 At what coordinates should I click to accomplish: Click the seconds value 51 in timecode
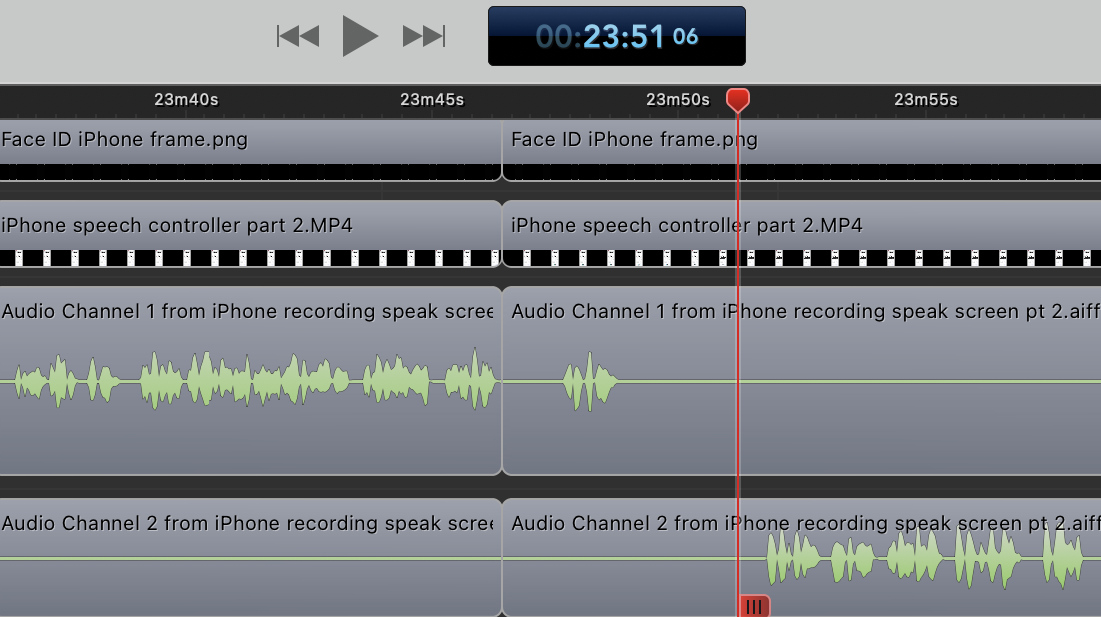tap(645, 37)
